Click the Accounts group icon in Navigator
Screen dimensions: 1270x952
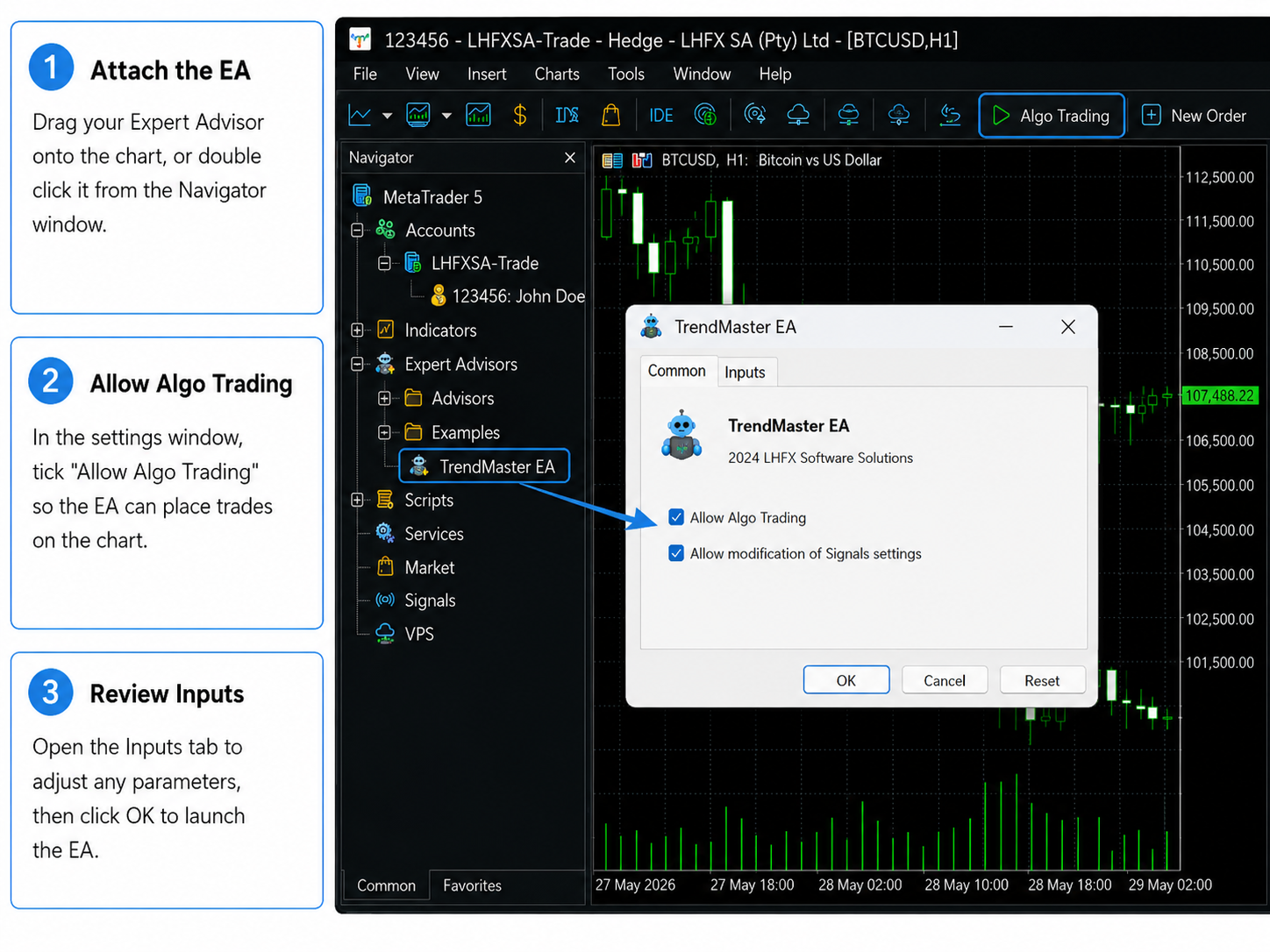(x=385, y=230)
